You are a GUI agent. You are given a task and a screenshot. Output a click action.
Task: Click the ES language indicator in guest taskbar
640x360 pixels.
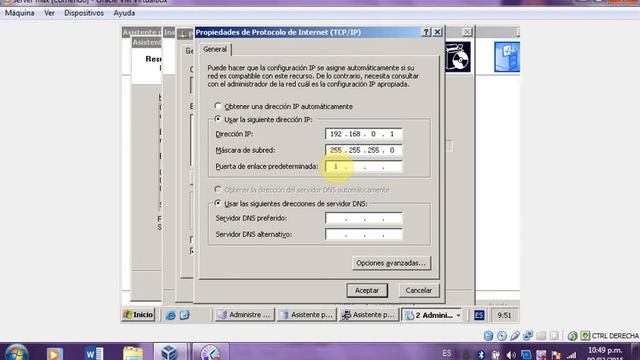click(479, 315)
